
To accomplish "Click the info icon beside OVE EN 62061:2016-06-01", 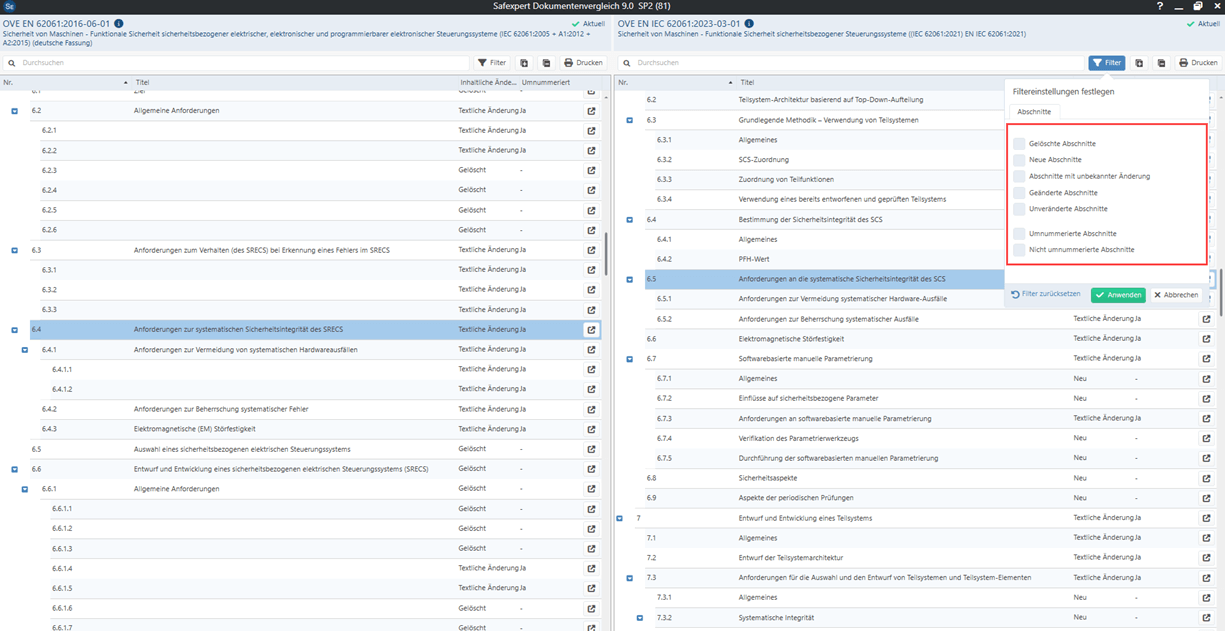I will pos(119,23).
